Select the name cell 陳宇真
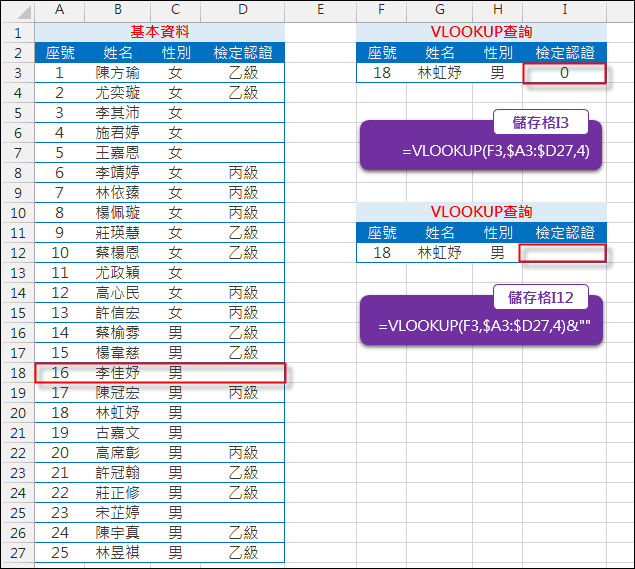This screenshot has height=569, width=635. pyautogui.click(x=117, y=533)
